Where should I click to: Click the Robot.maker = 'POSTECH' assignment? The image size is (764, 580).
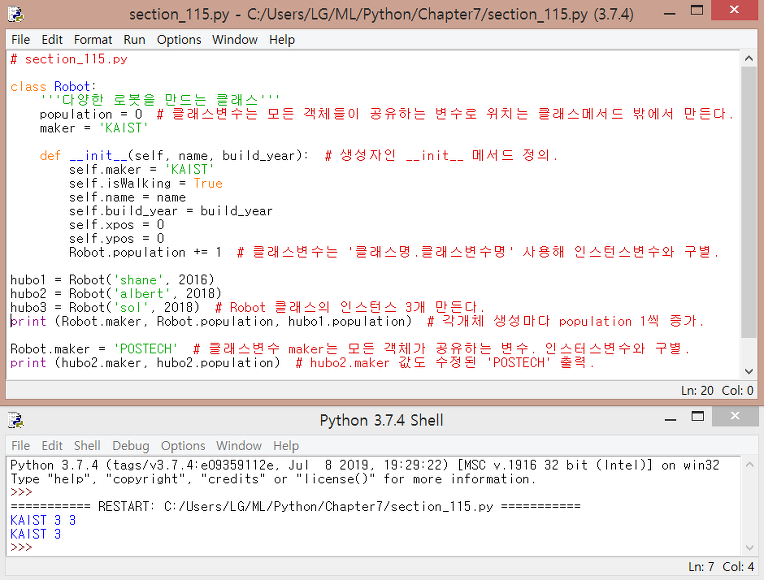94,348
